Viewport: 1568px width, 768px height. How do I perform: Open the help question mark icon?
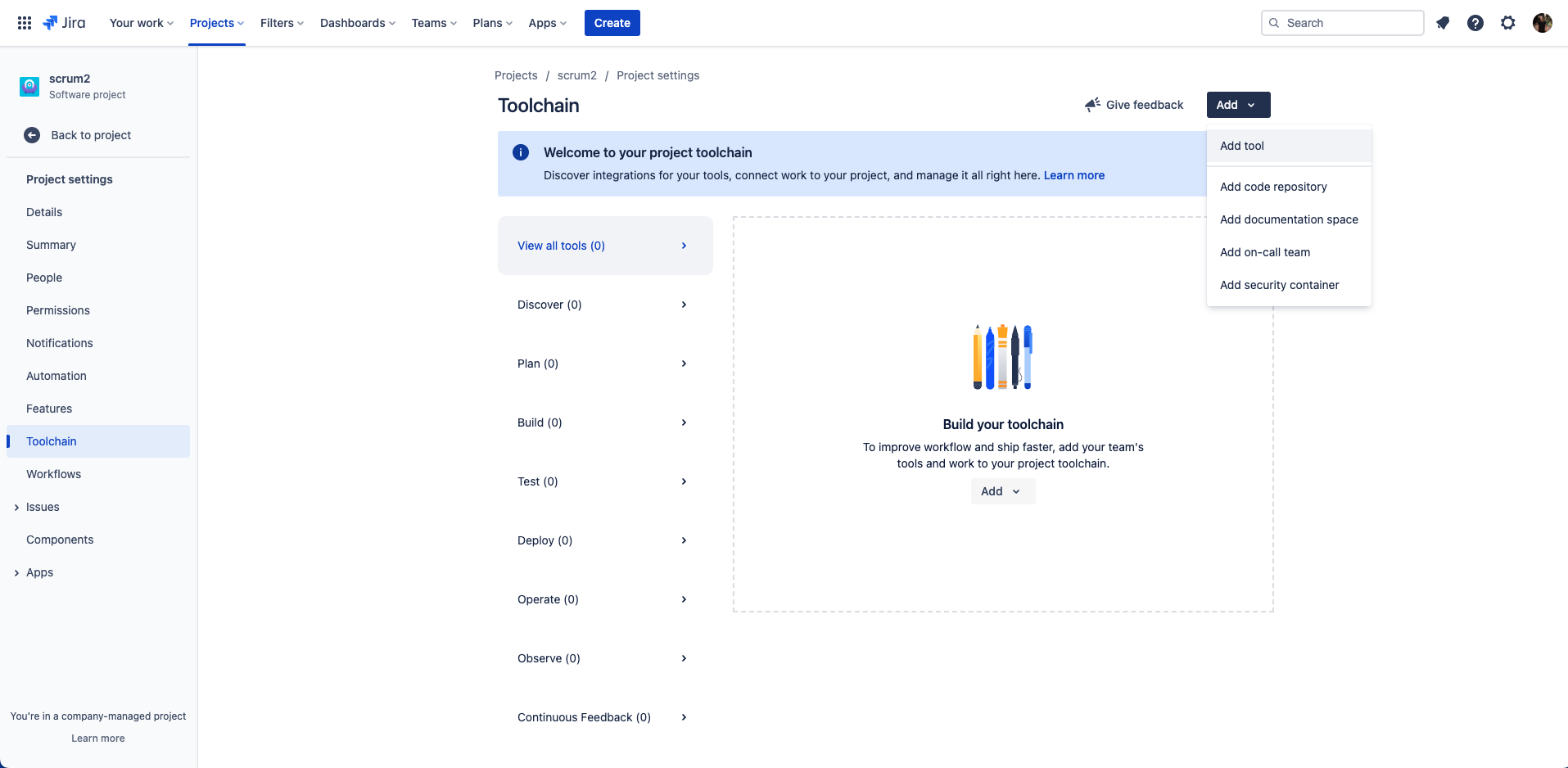(x=1475, y=23)
